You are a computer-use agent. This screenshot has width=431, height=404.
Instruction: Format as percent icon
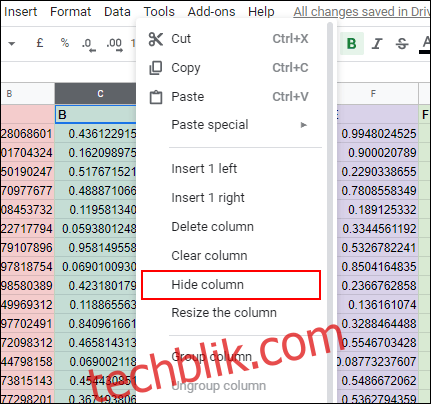(x=65, y=43)
